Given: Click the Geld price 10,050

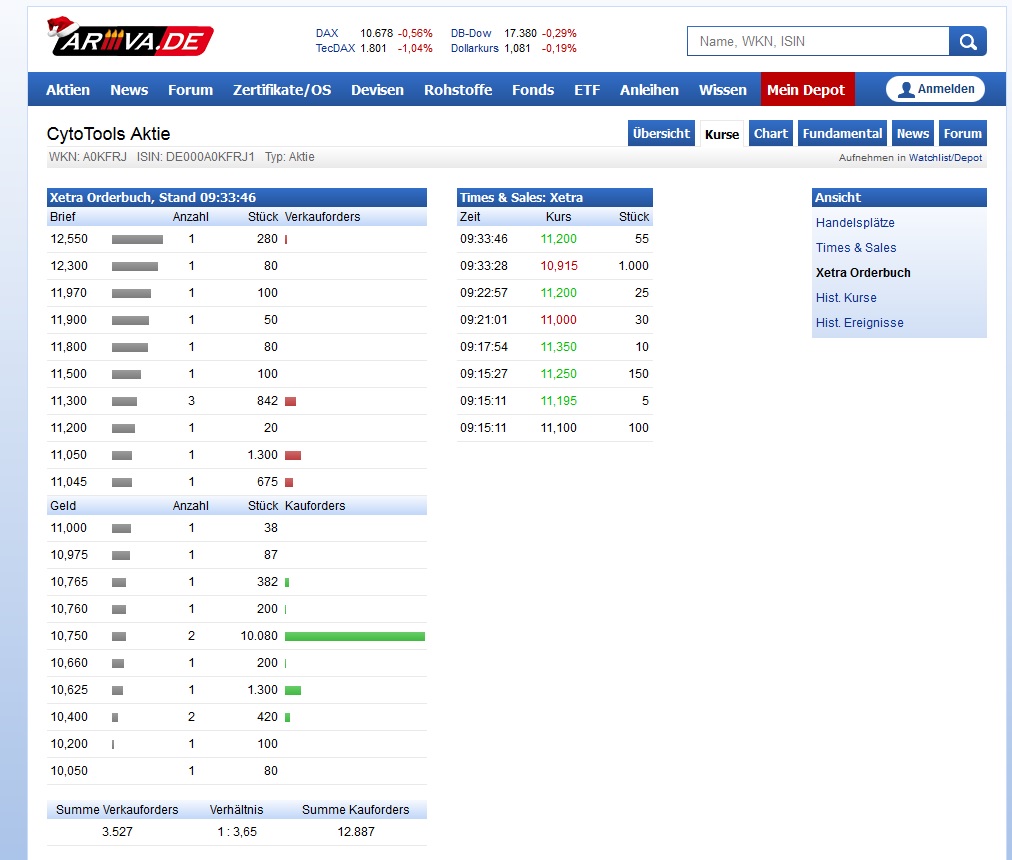Looking at the screenshot, I should [69, 771].
